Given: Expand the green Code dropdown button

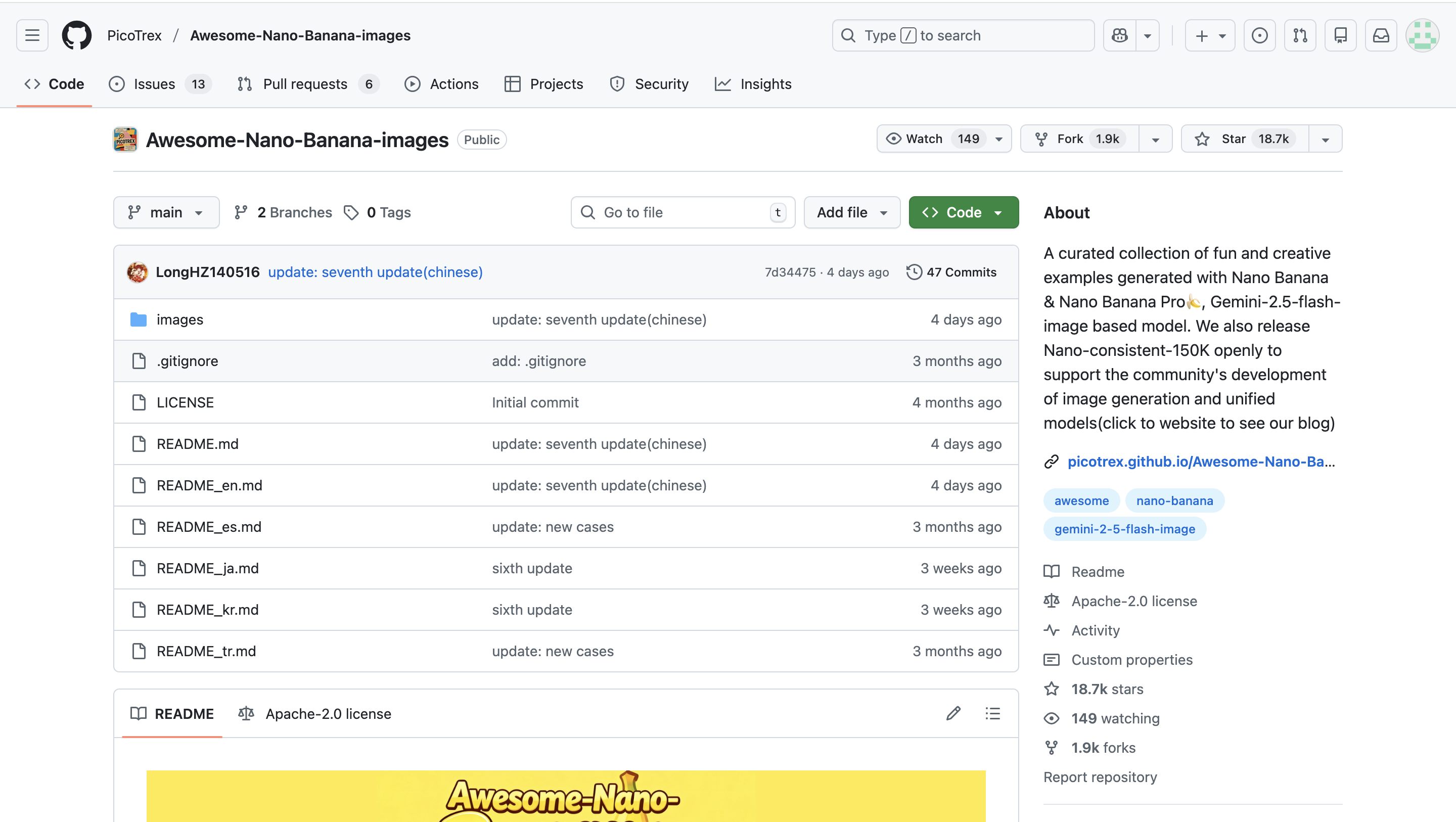Looking at the screenshot, I should [x=963, y=212].
